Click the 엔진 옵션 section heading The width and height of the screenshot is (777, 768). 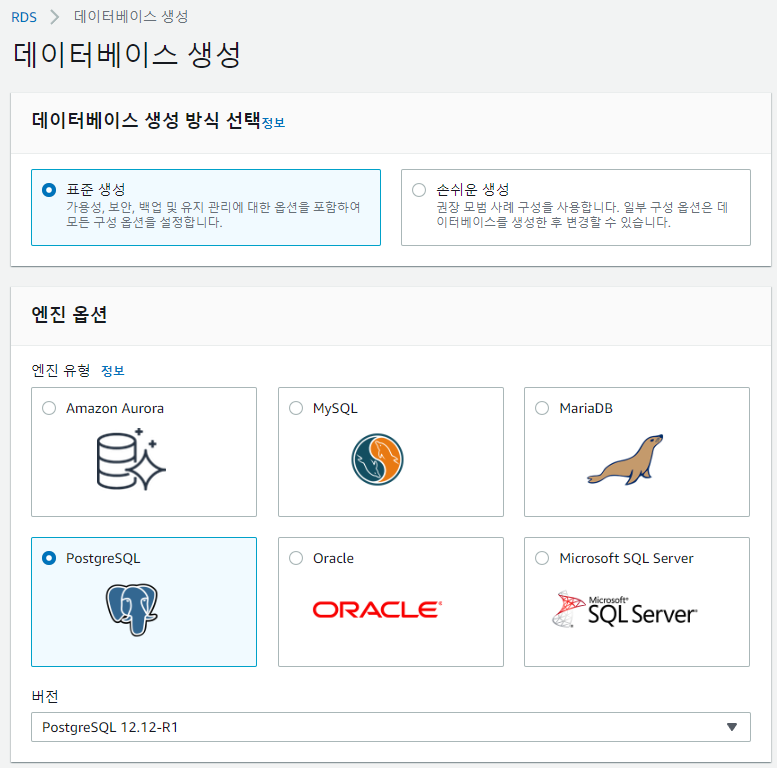click(69, 314)
